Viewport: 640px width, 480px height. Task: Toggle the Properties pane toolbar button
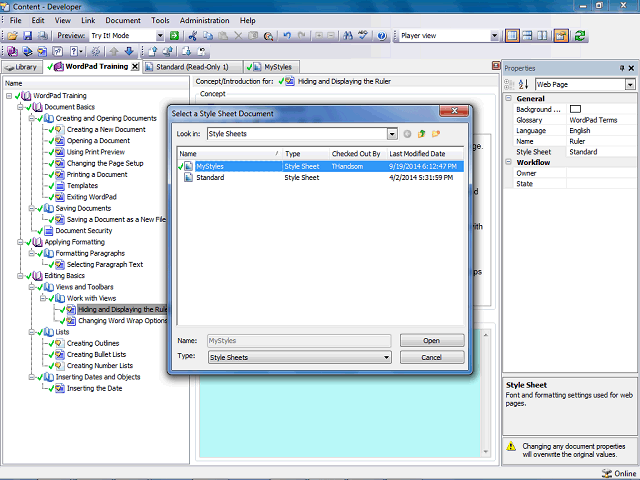click(561, 36)
